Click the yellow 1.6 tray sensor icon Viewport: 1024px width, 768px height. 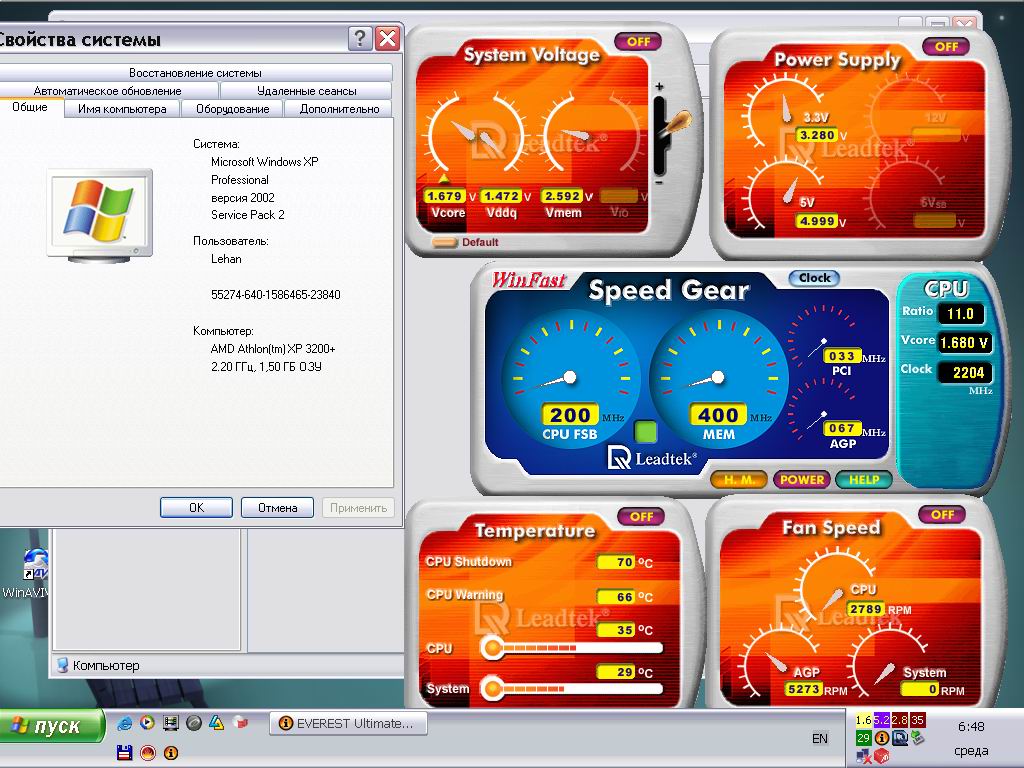[x=863, y=720]
